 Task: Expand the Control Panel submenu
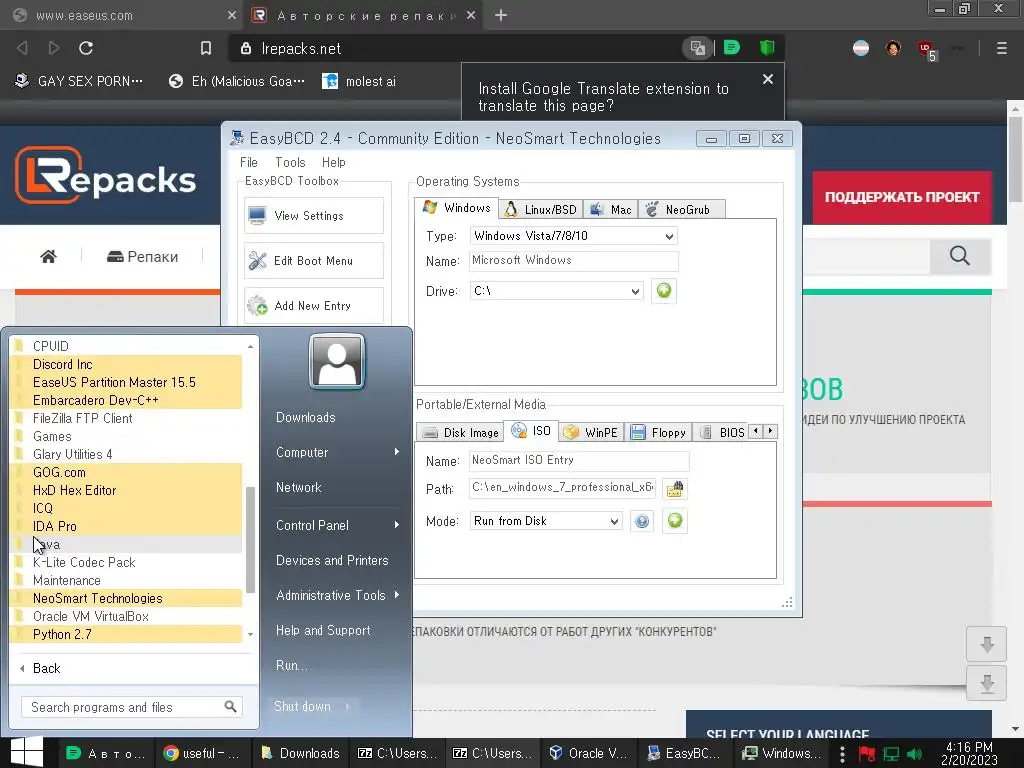tap(337, 525)
